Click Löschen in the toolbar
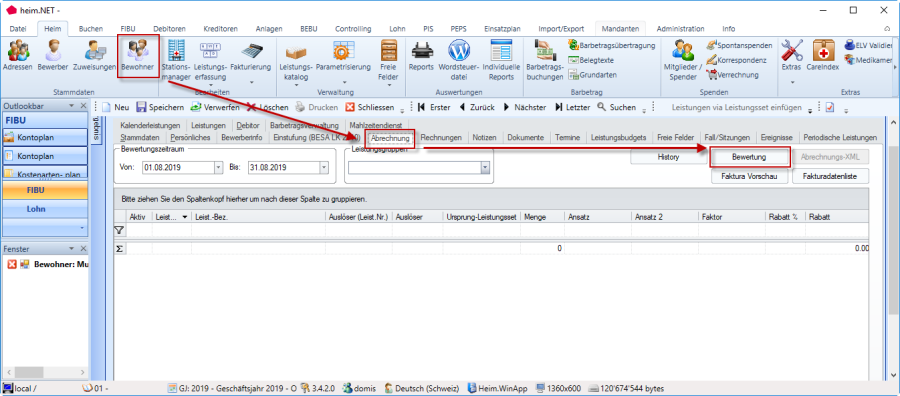 pos(268,107)
